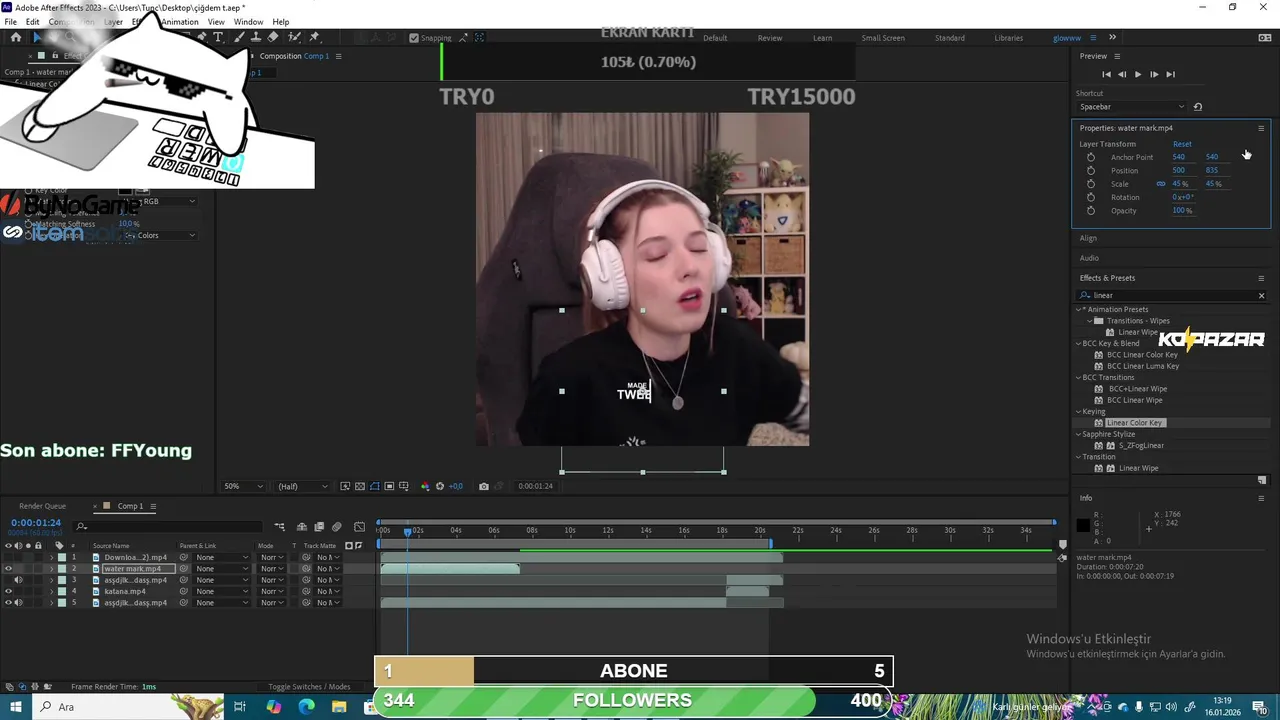
Task: Take Snapshot with the camera icon
Action: click(484, 486)
